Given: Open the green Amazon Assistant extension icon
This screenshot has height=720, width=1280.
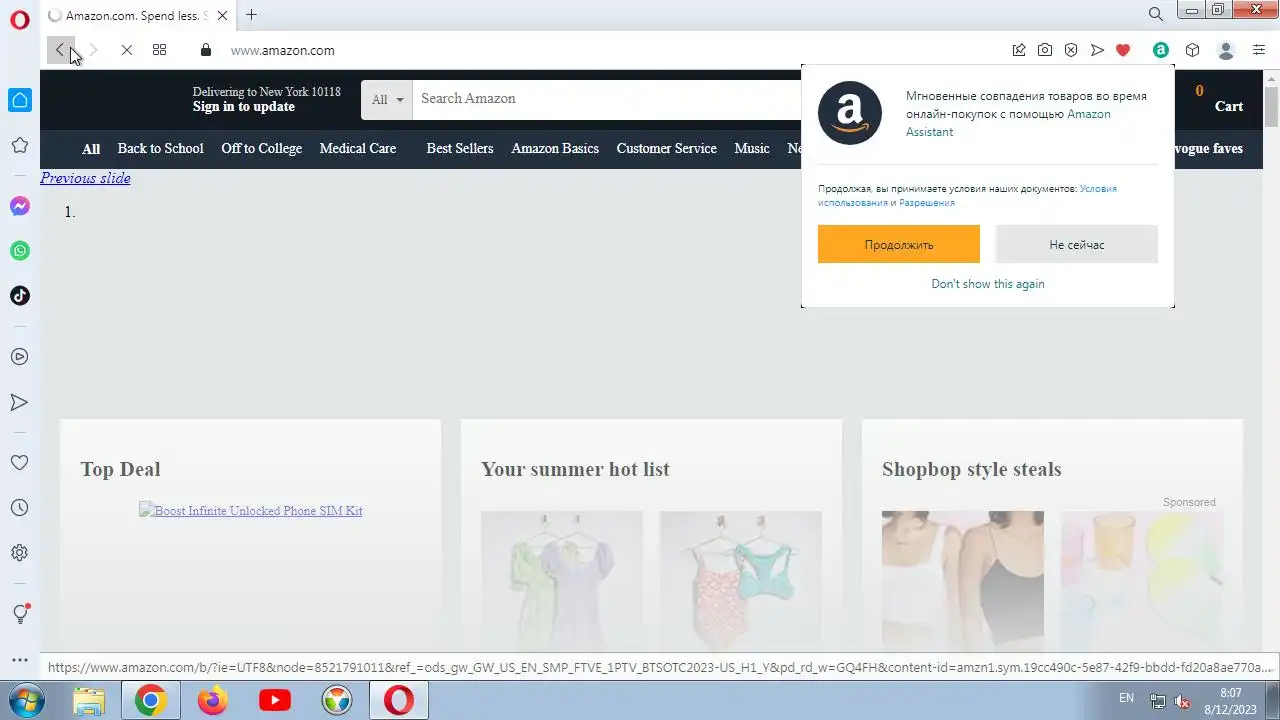Looking at the screenshot, I should pyautogui.click(x=1160, y=50).
